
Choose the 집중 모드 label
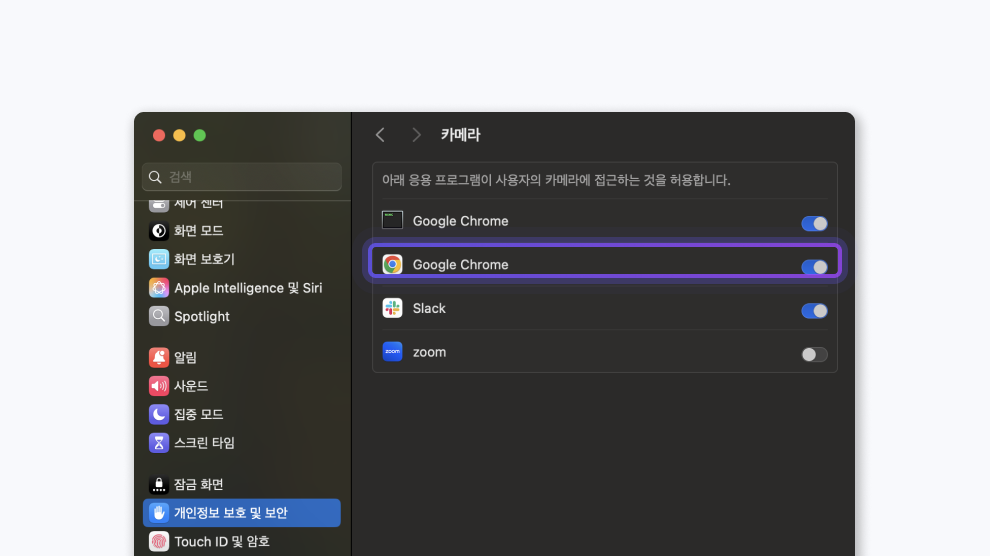coord(198,414)
